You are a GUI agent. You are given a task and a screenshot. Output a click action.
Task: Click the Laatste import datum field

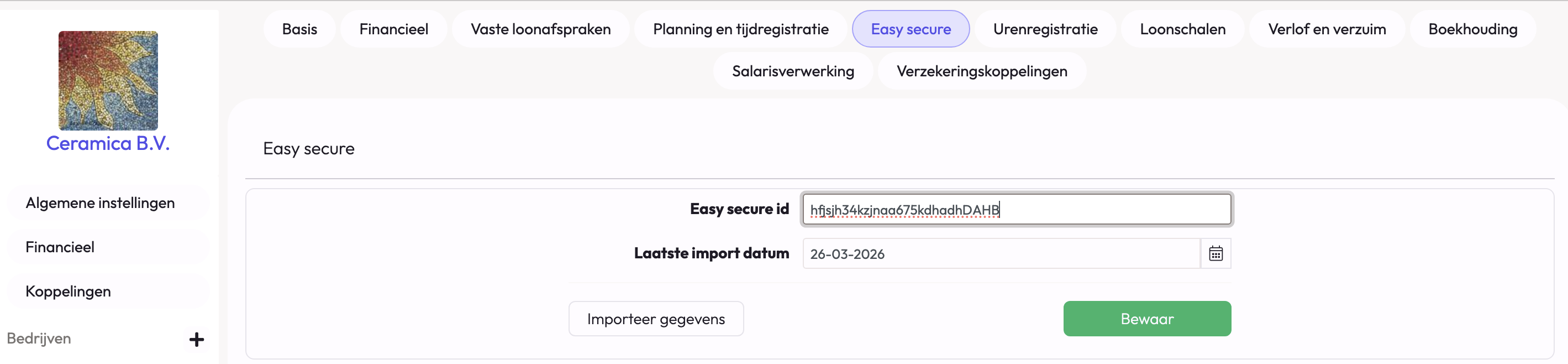[x=1001, y=254]
